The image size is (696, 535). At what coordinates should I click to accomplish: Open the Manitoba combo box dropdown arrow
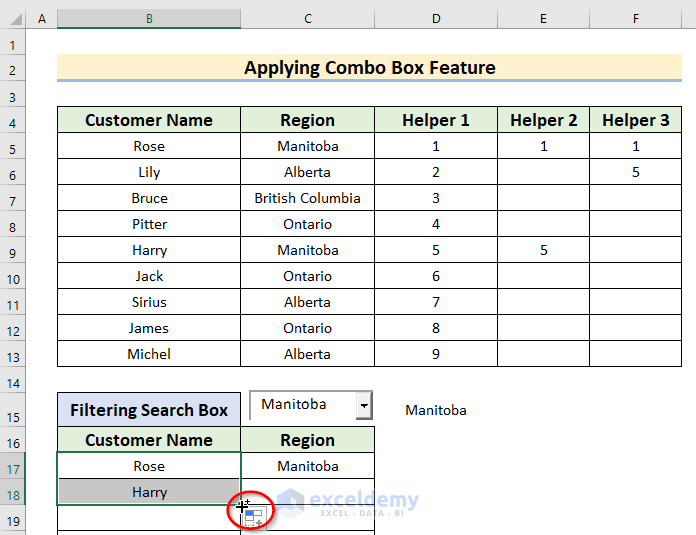364,405
